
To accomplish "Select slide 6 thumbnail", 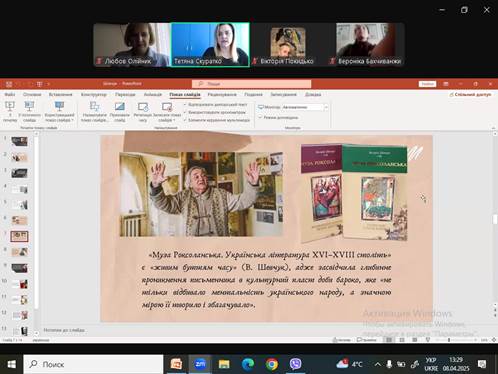I will (x=19, y=220).
